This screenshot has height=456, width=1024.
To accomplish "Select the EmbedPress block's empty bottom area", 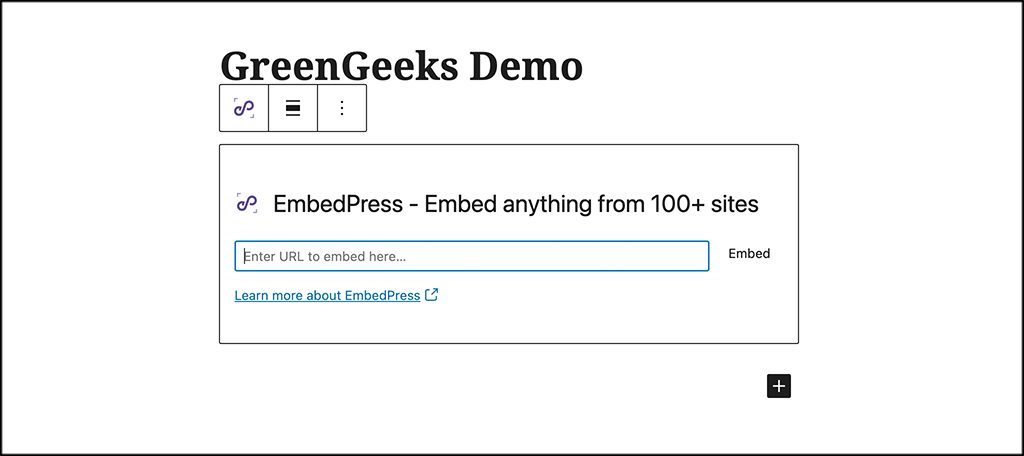I will tap(509, 323).
